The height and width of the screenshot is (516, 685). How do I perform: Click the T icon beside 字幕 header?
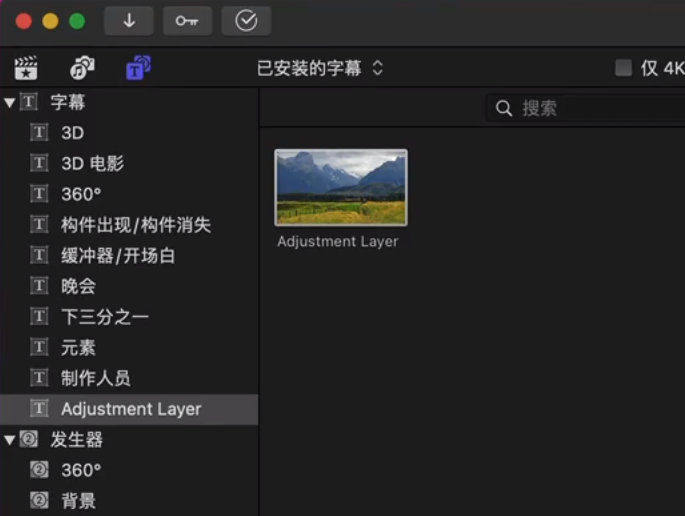(29, 102)
